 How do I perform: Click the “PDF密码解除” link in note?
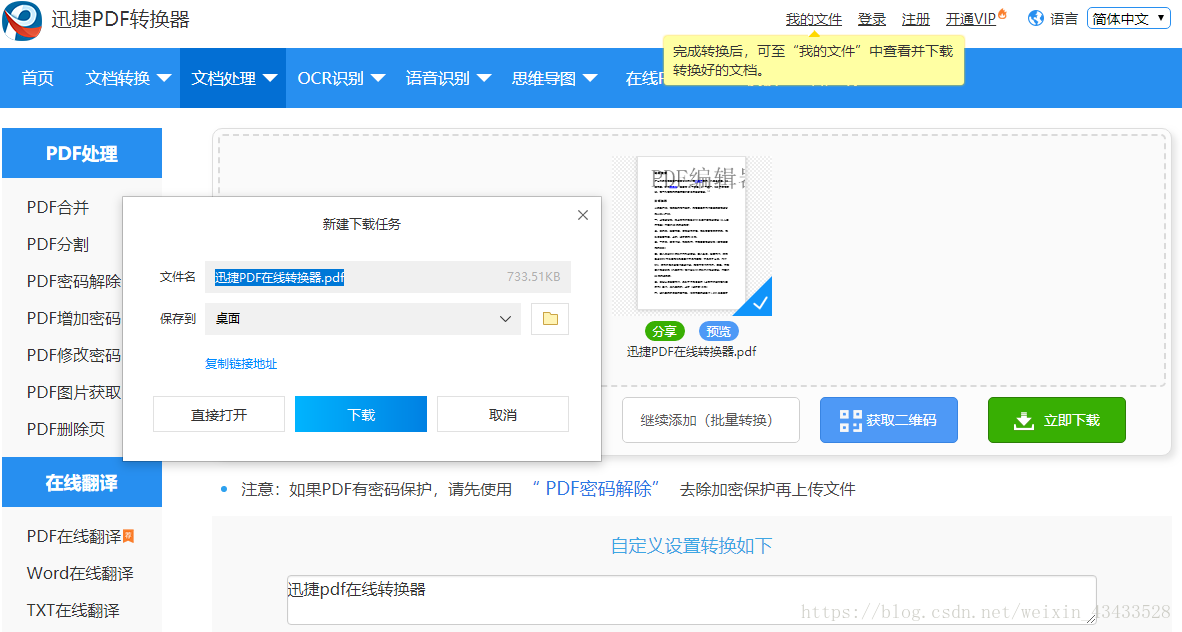point(596,489)
